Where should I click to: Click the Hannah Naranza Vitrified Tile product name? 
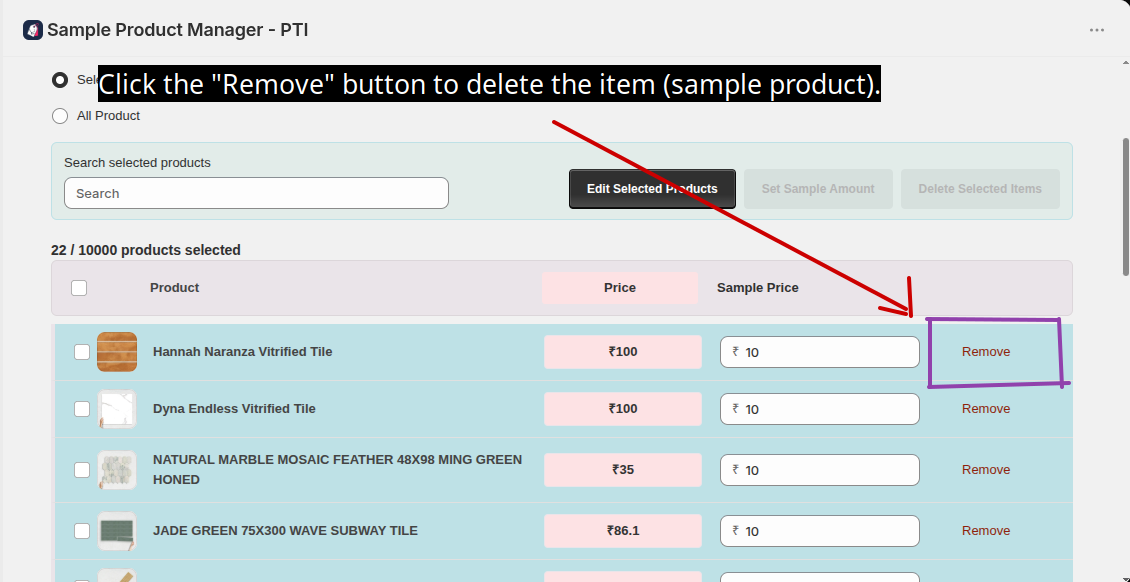click(x=243, y=352)
